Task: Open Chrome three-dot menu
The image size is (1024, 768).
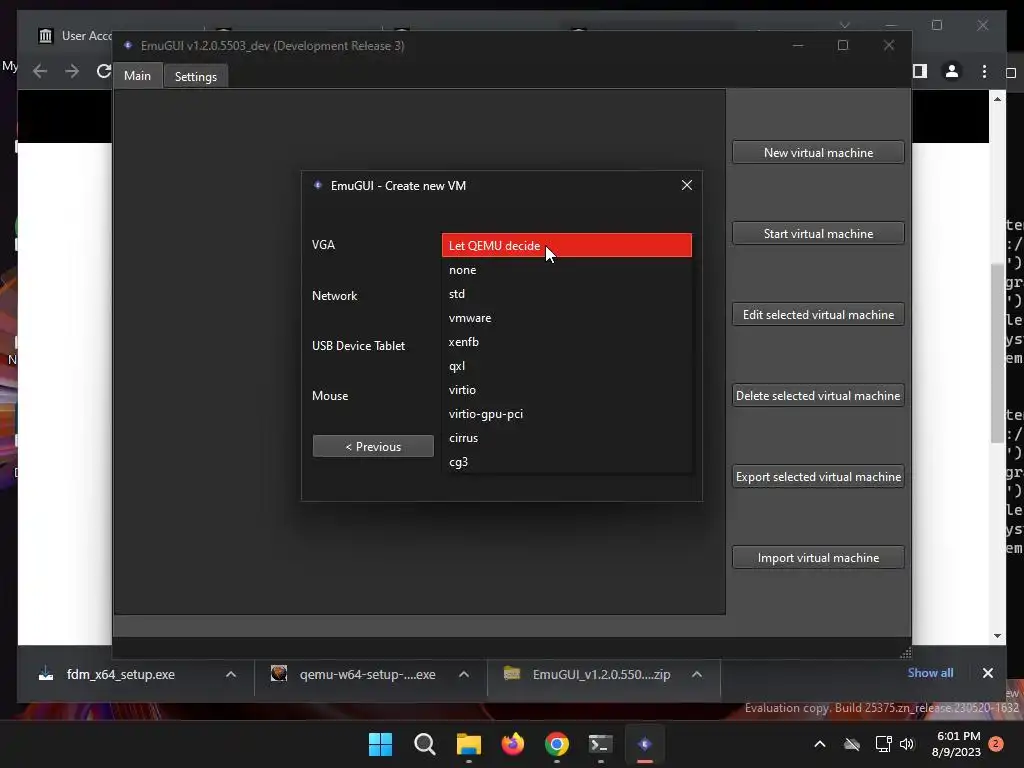Action: (x=984, y=71)
